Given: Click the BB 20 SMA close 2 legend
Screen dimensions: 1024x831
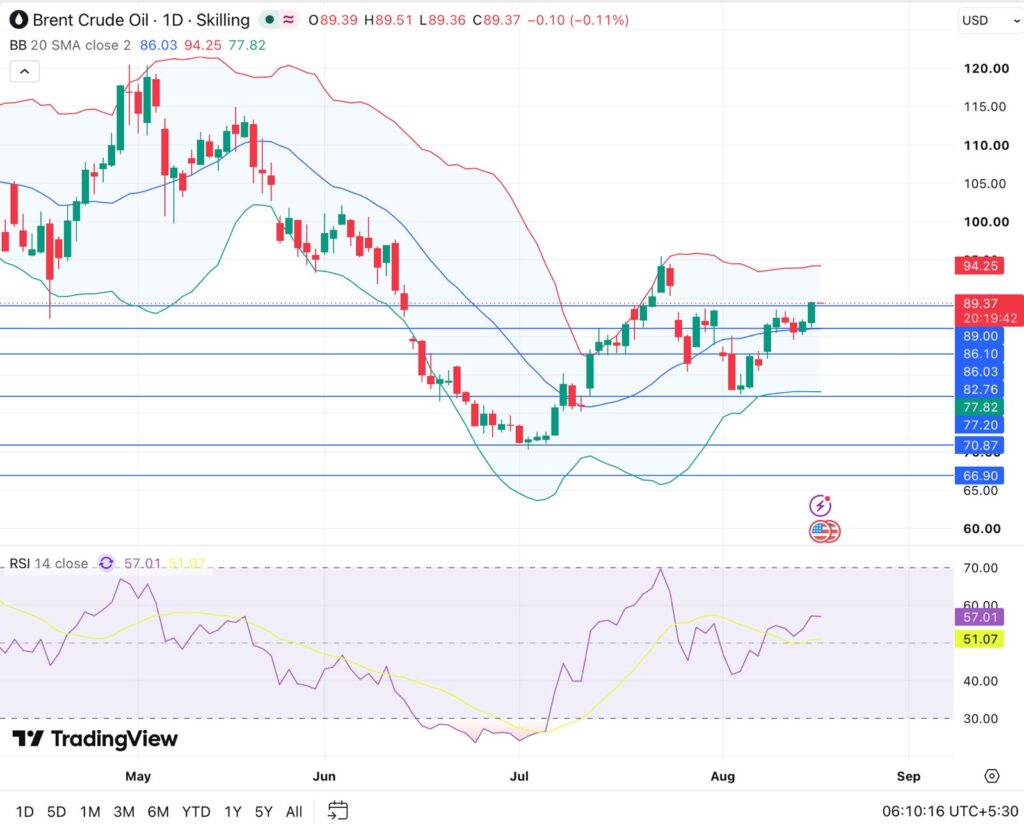Looking at the screenshot, I should (70, 45).
